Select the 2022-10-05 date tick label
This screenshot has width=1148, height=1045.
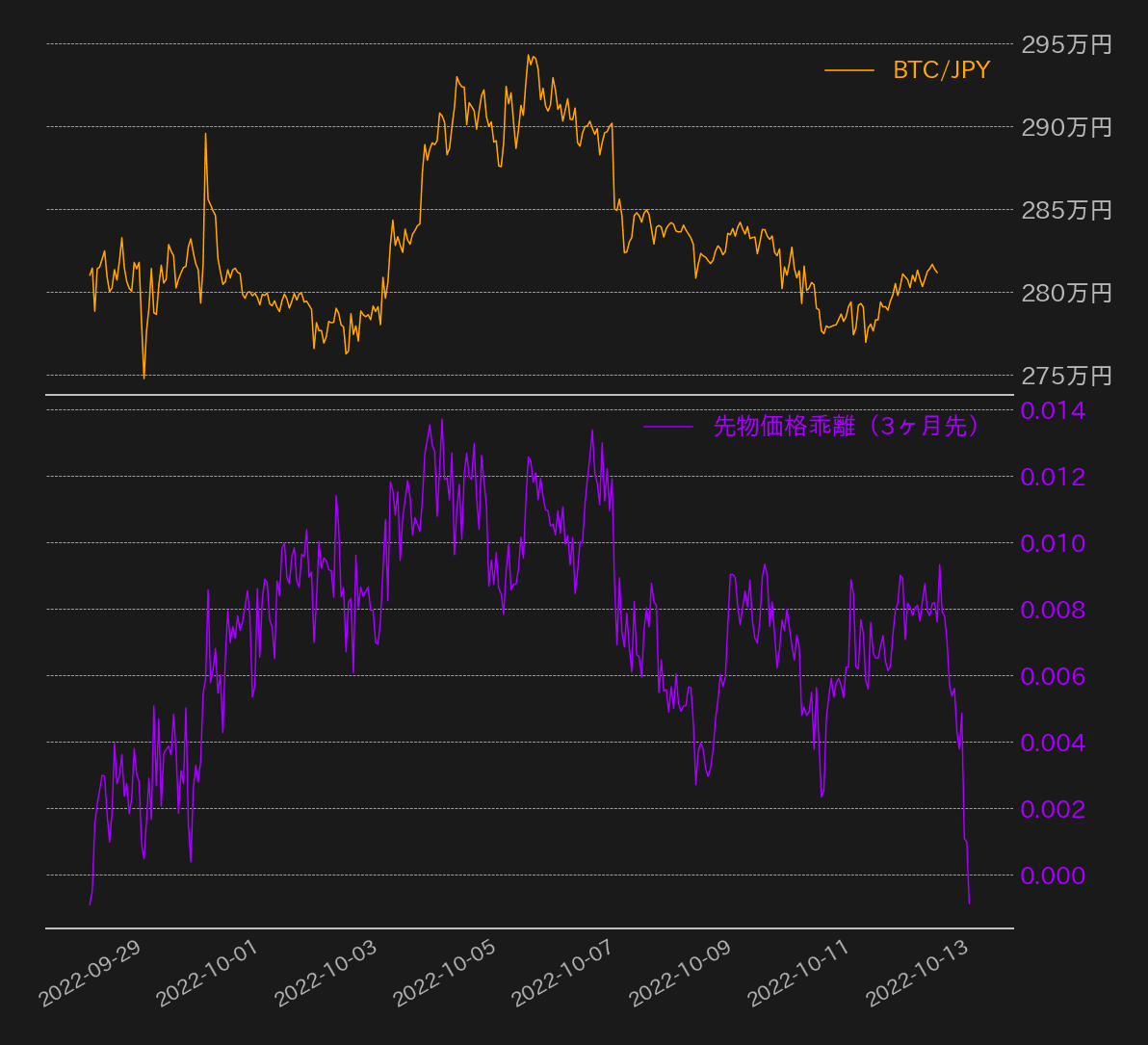tap(446, 975)
